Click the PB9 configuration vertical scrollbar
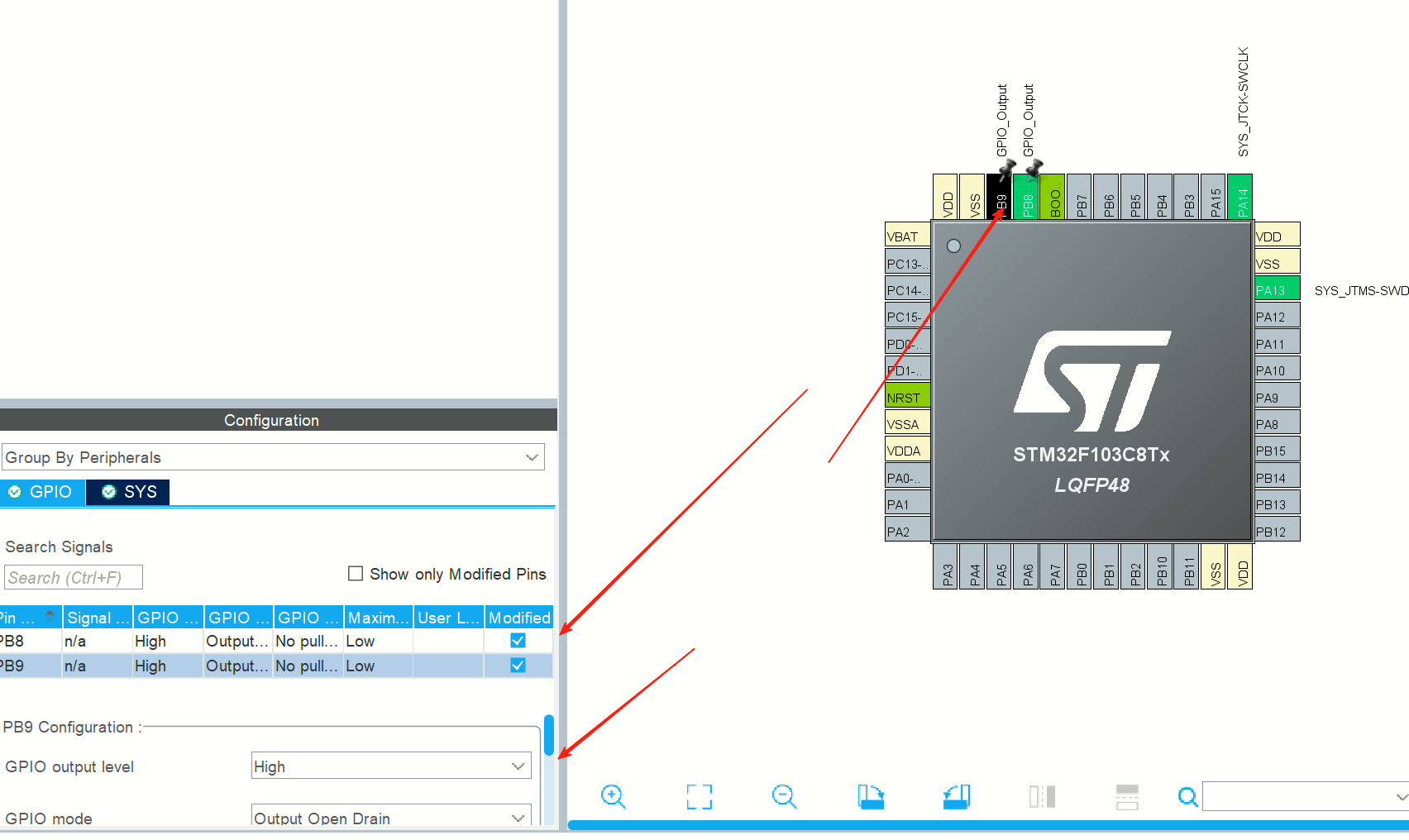This screenshot has height=840, width=1409. (548, 735)
